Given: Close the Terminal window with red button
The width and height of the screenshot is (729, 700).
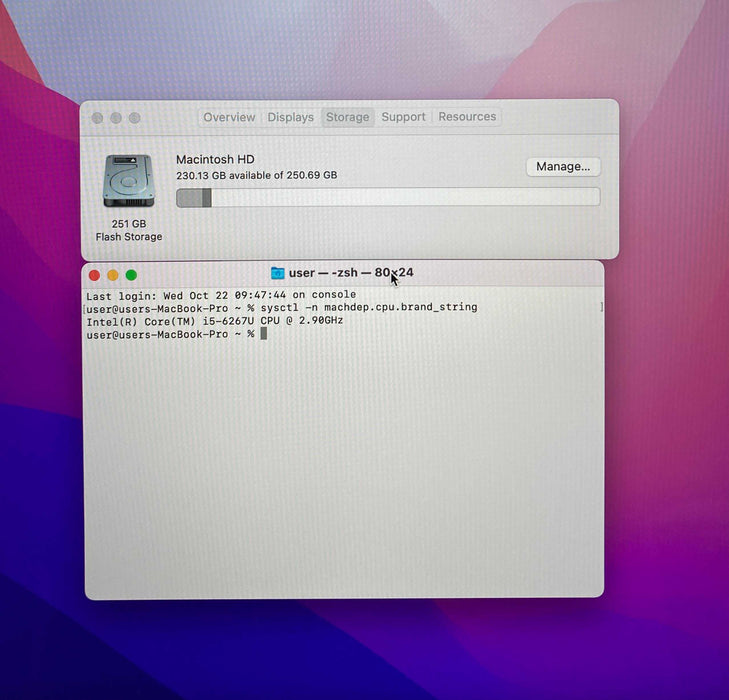Looking at the screenshot, I should point(95,275).
